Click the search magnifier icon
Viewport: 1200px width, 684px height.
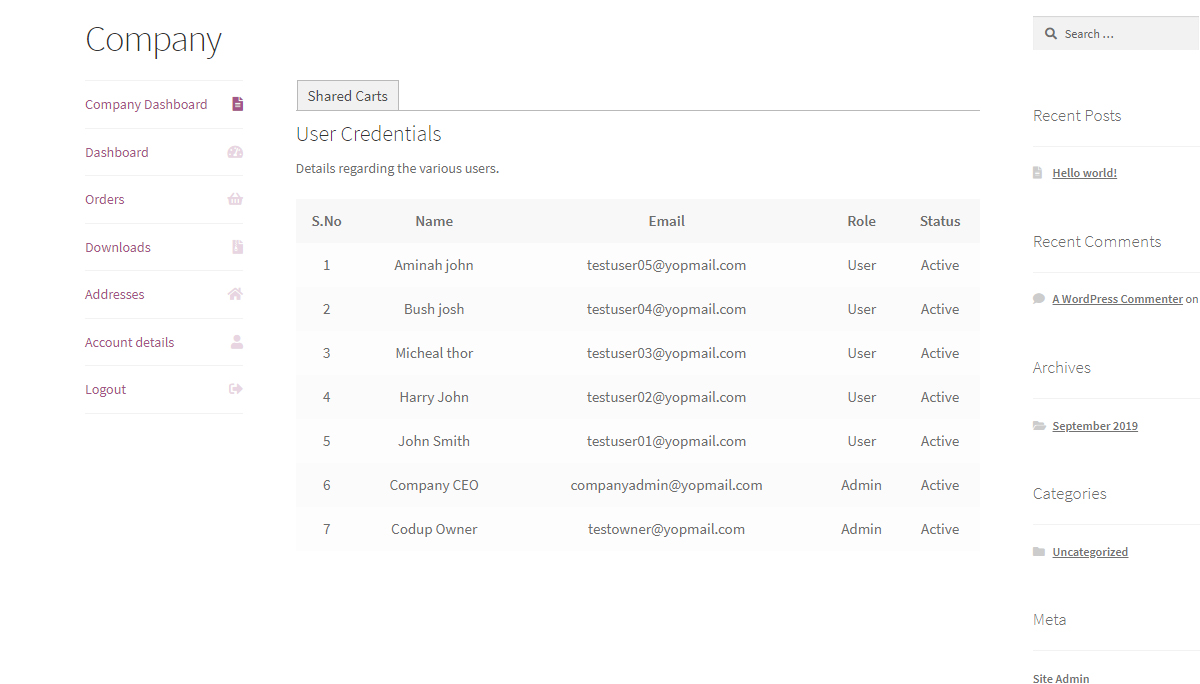(x=1051, y=32)
